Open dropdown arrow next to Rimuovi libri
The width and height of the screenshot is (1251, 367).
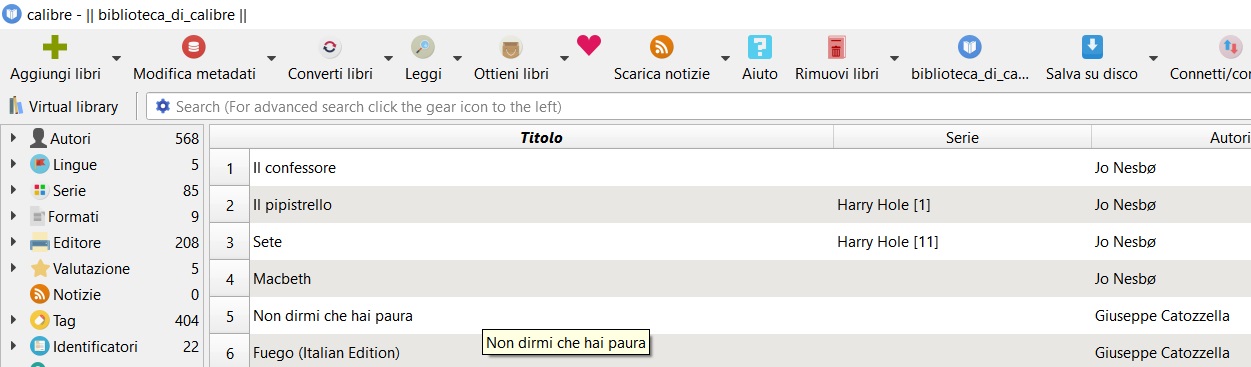894,58
